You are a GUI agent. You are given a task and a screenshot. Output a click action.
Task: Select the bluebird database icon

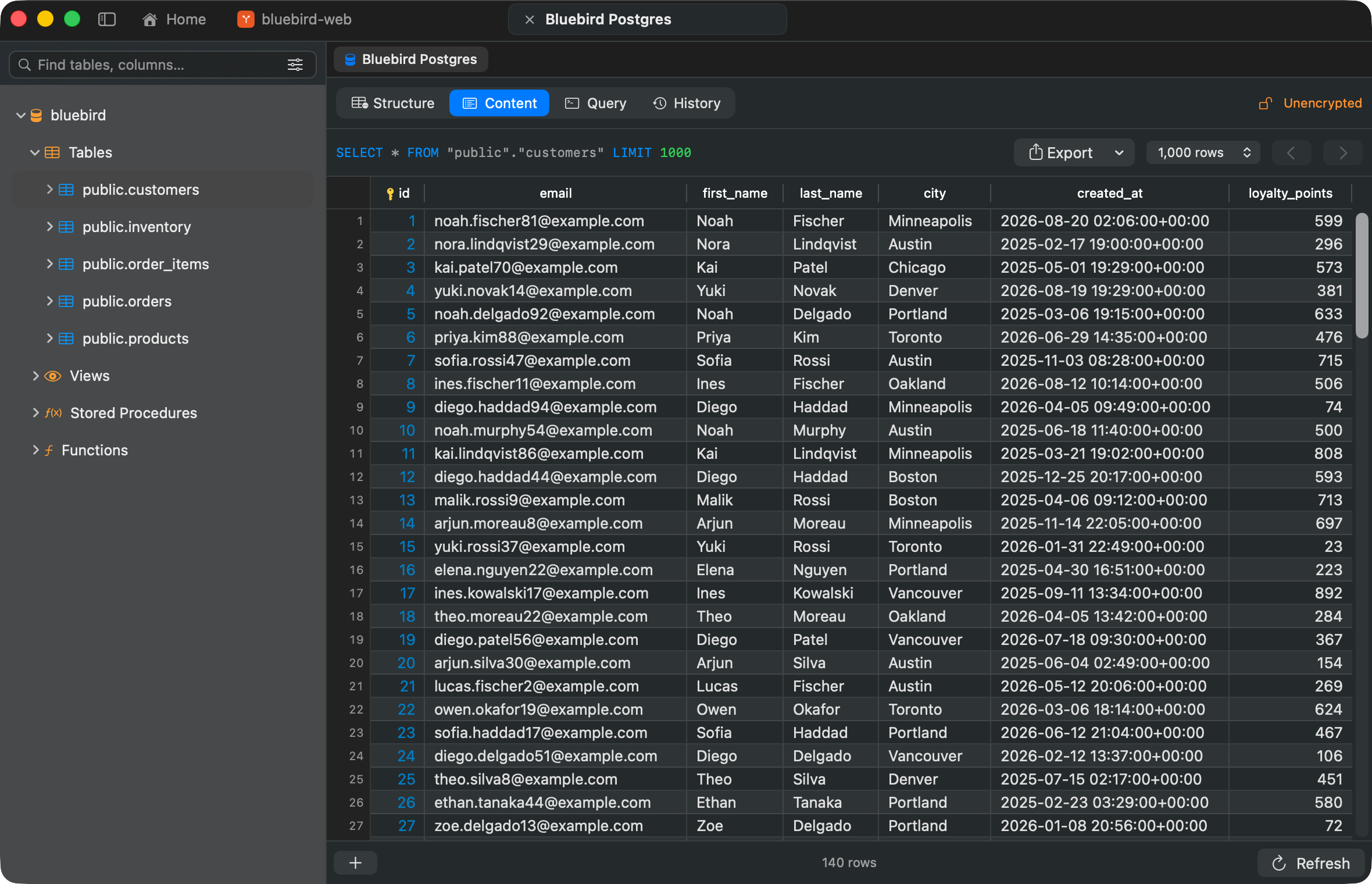click(x=36, y=115)
